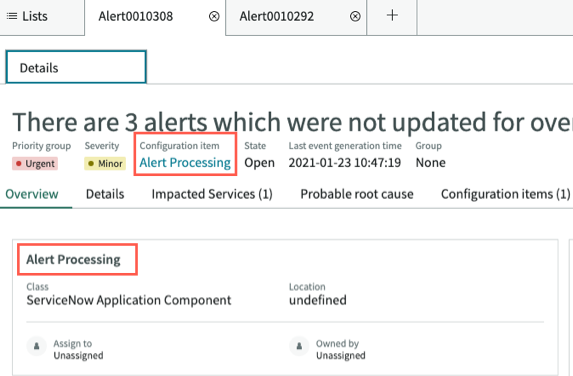This screenshot has height=376, width=573.
Task: Click the Alert Processing card heading
Action: pyautogui.click(x=73, y=259)
